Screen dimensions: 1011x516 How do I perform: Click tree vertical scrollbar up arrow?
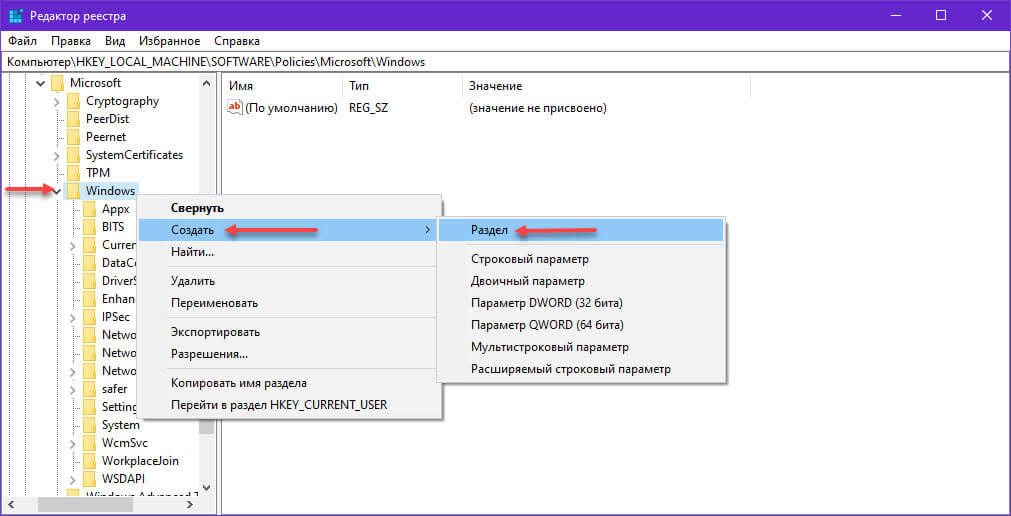[x=206, y=83]
